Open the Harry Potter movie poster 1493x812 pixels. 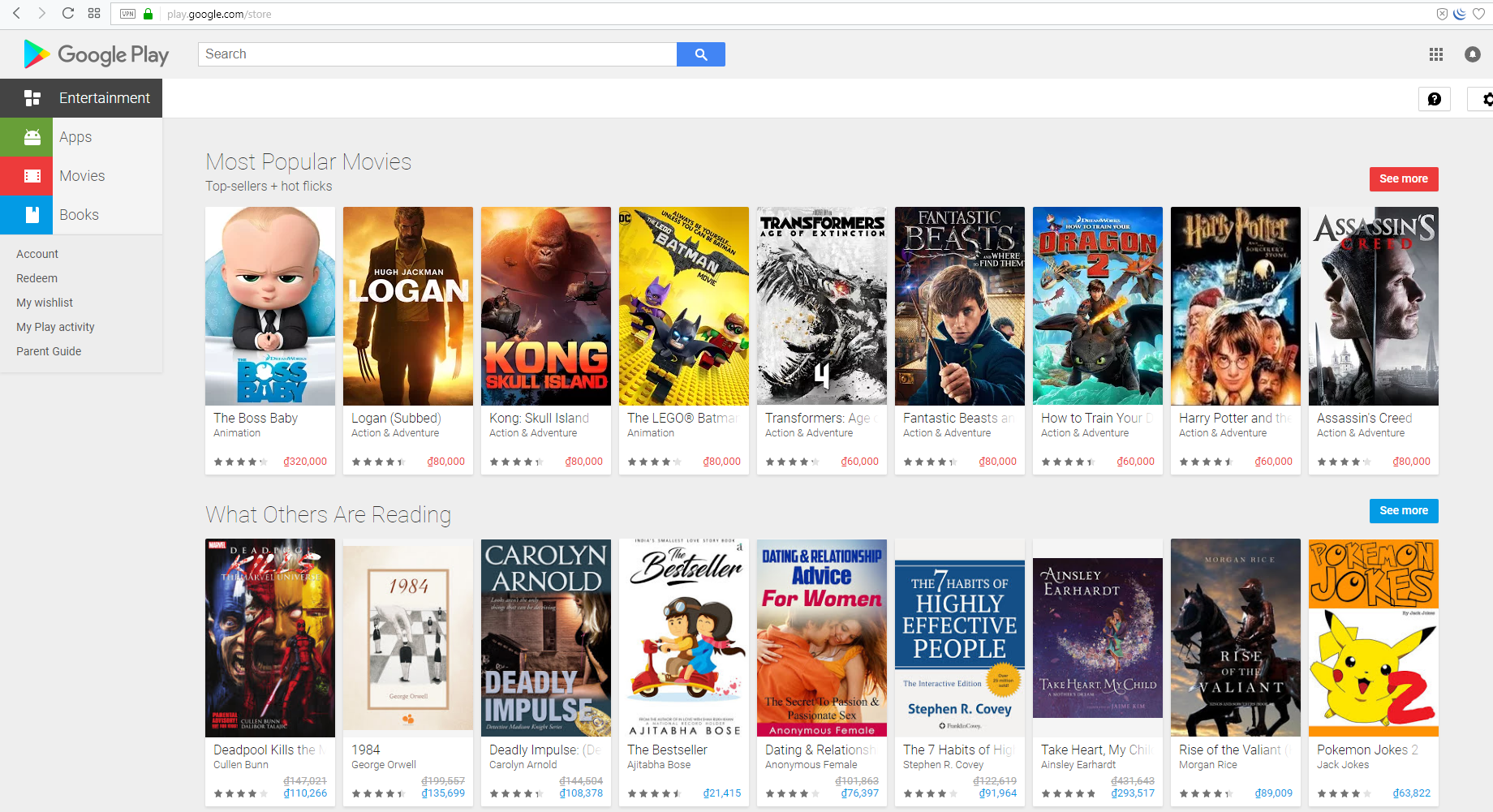pyautogui.click(x=1236, y=306)
